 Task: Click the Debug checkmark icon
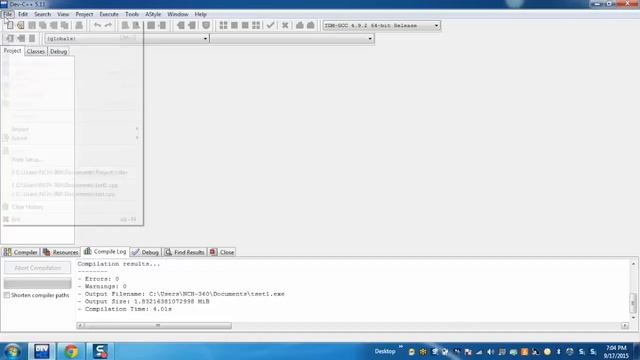pos(270,25)
